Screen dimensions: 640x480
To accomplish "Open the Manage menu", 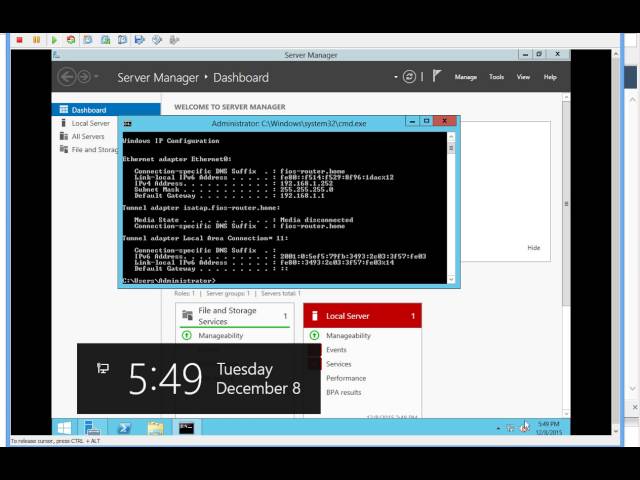I will (466, 77).
